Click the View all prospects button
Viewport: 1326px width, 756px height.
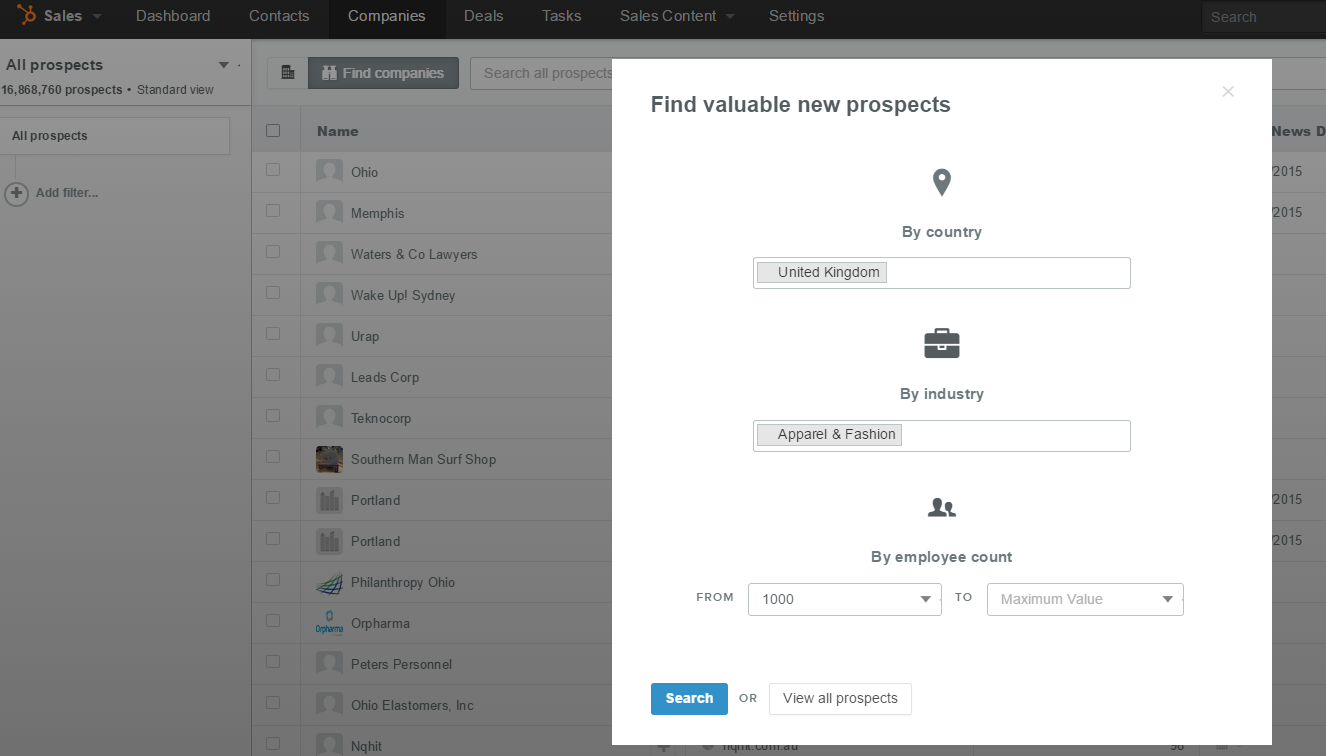tap(840, 699)
